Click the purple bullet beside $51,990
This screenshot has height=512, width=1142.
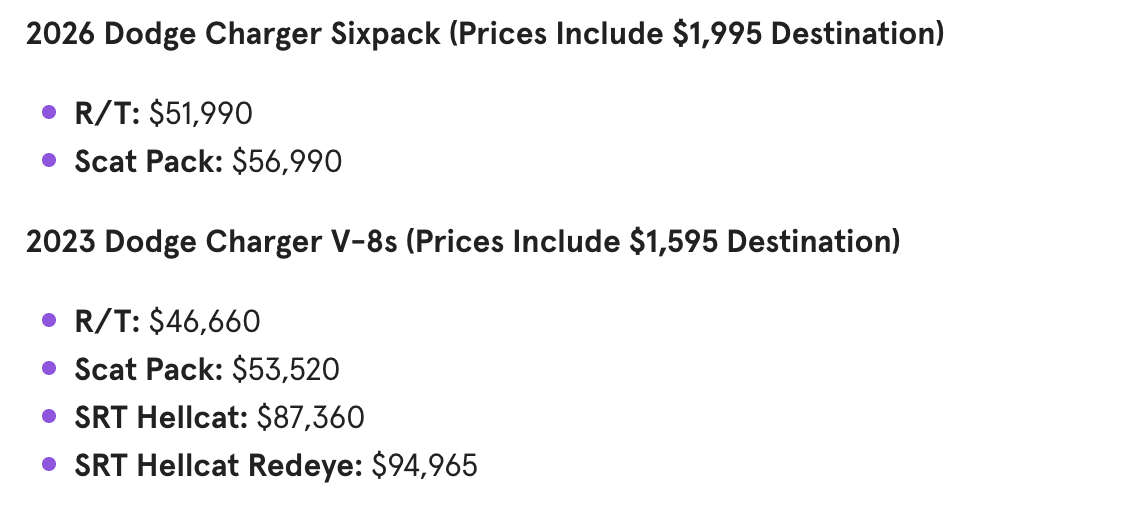coord(49,112)
